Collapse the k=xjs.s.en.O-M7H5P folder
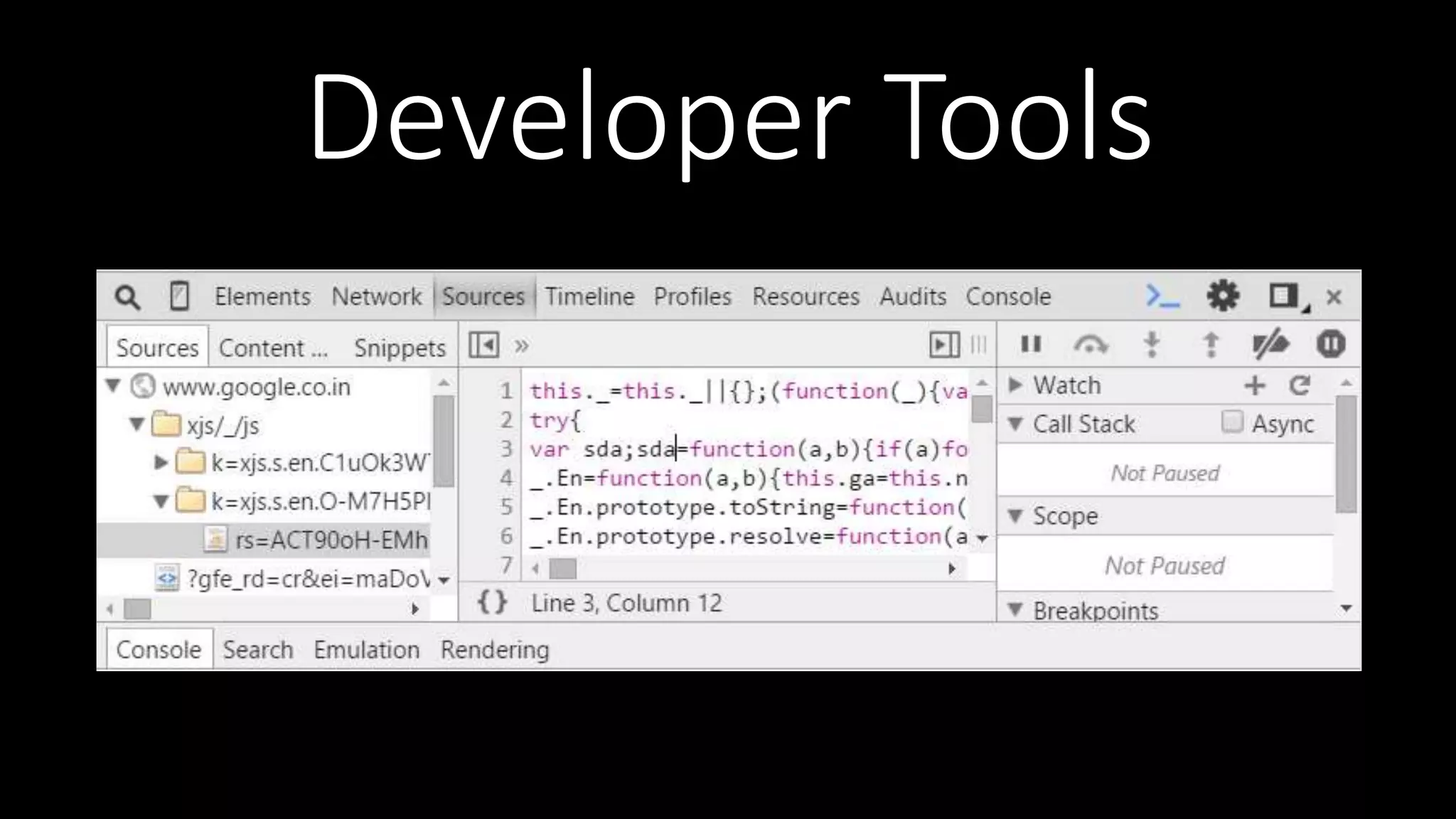Viewport: 1456px width, 819px height. [161, 502]
